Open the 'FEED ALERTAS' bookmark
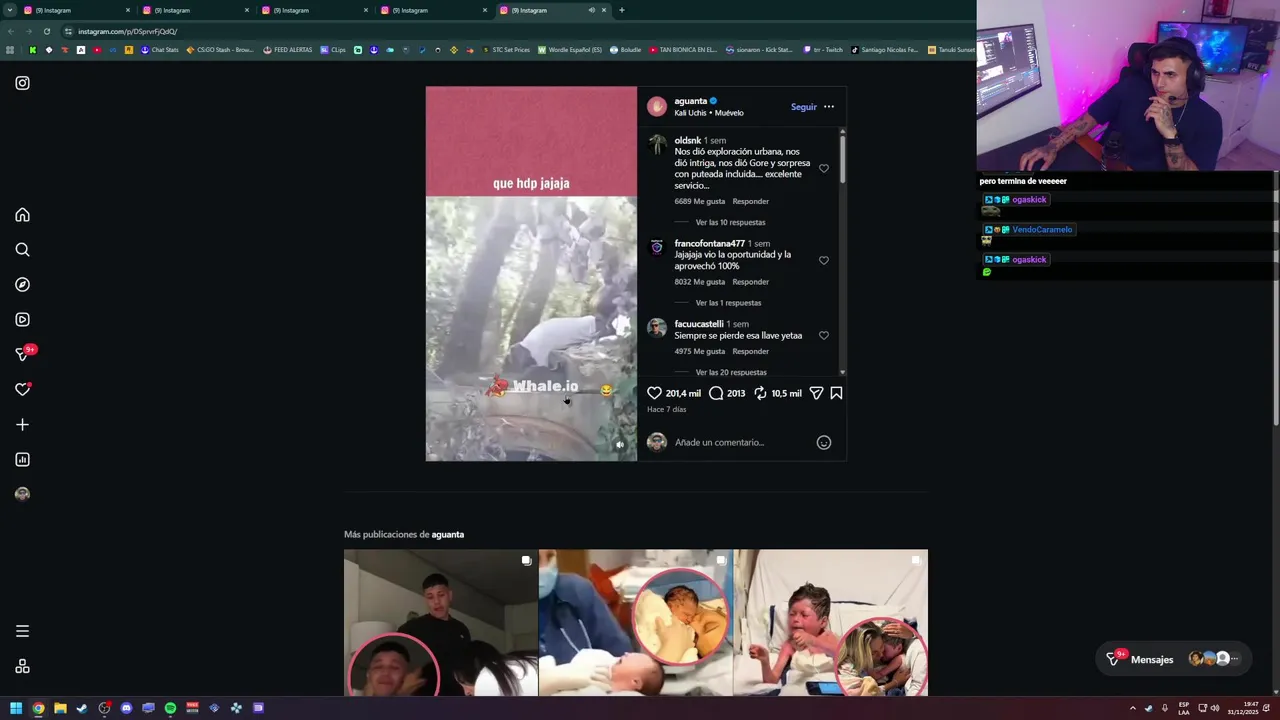This screenshot has height=720, width=1280. tap(287, 50)
